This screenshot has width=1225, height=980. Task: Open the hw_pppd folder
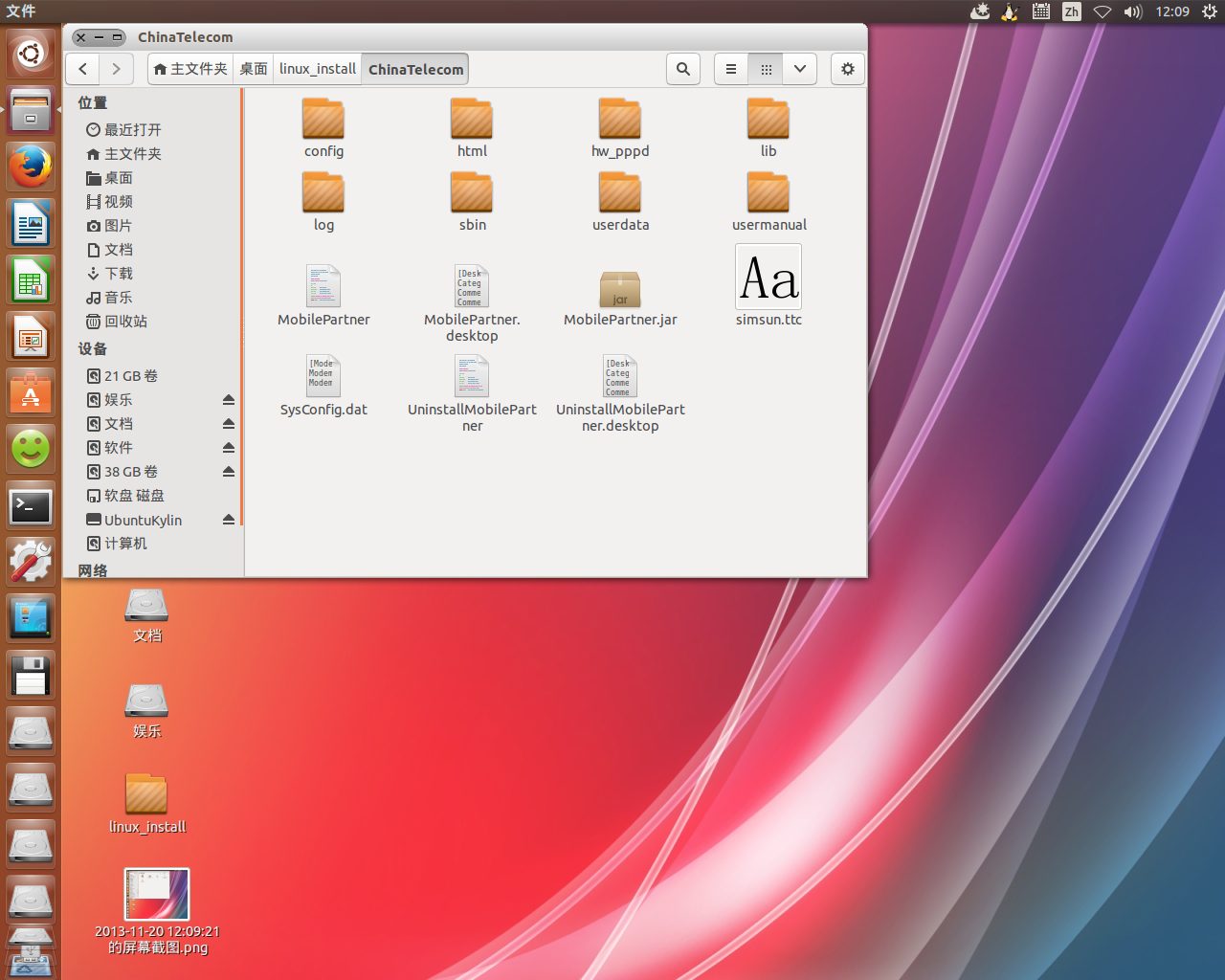[620, 127]
